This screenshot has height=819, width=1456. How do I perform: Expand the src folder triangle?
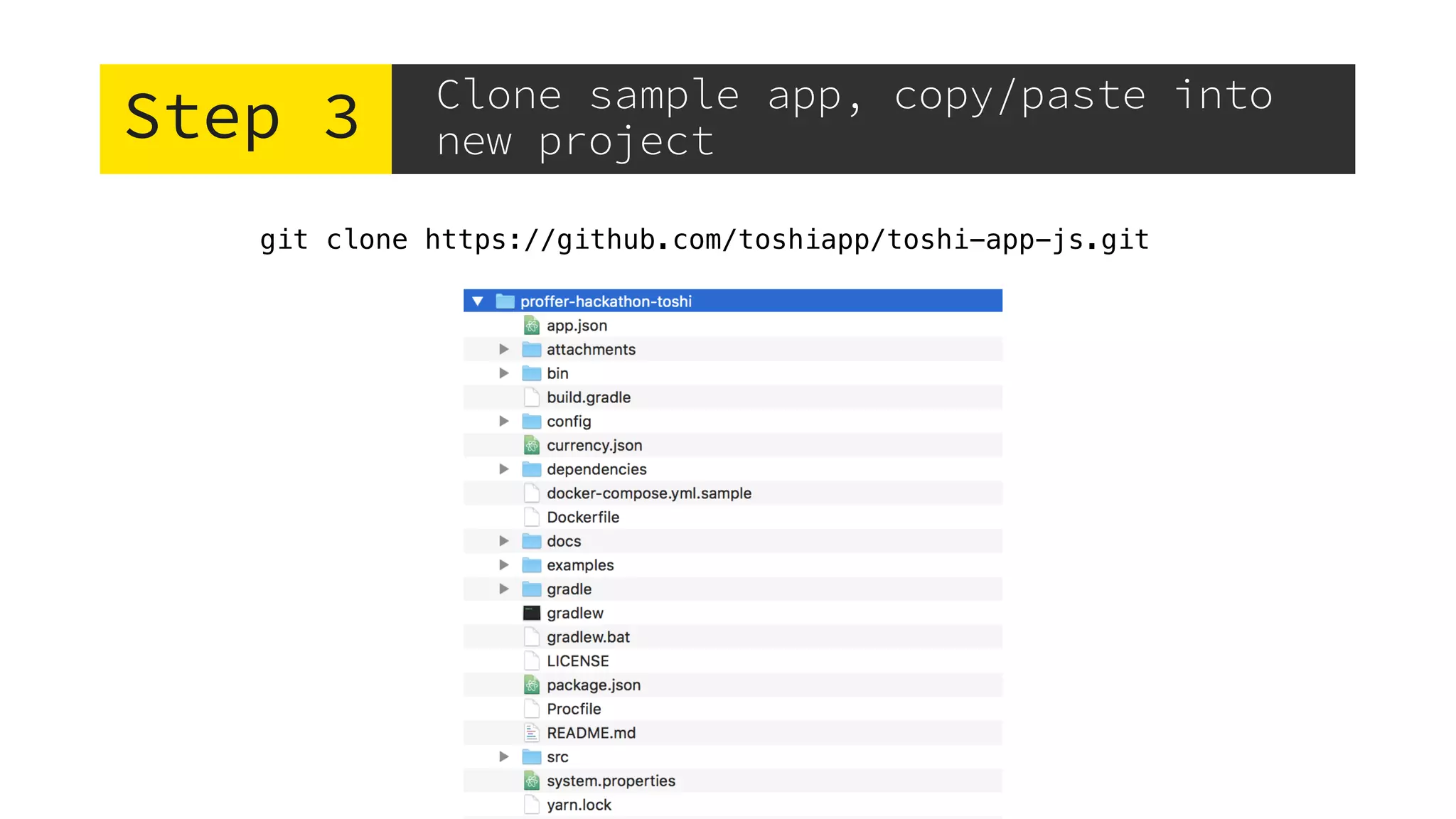coord(504,756)
